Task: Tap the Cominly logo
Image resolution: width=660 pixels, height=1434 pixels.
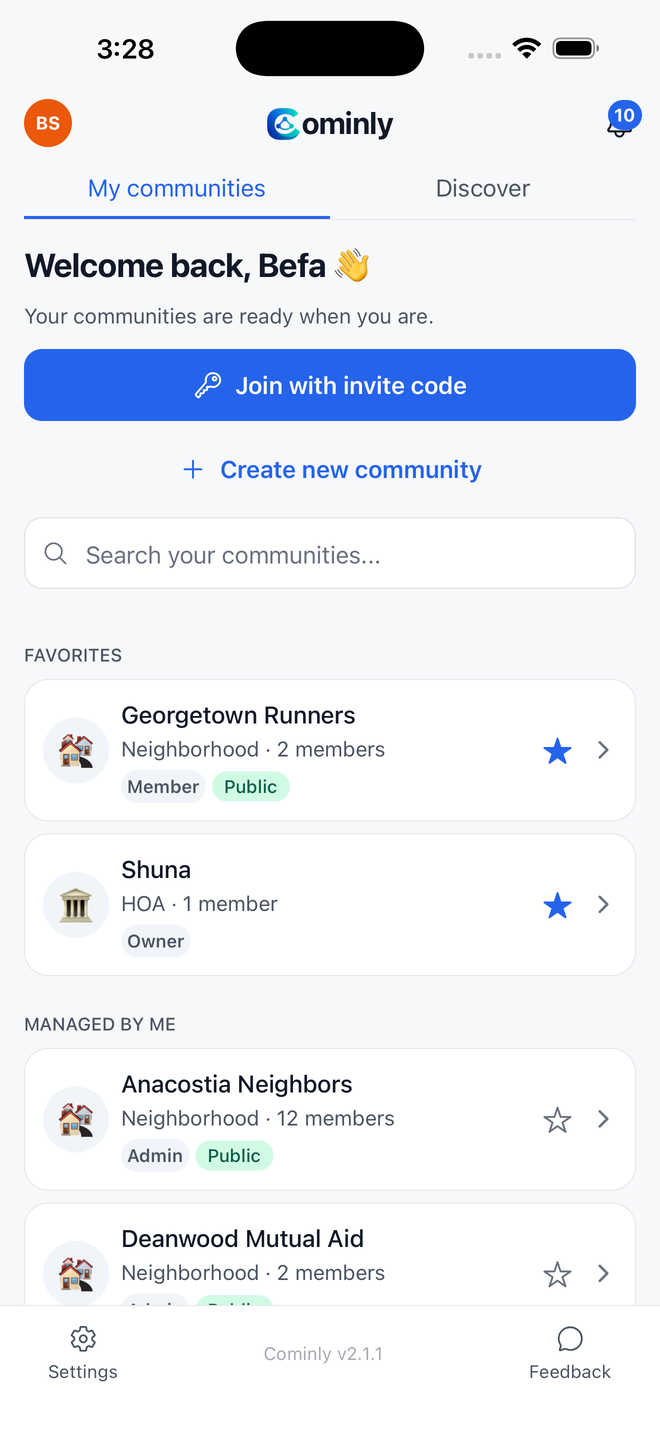Action: 330,124
